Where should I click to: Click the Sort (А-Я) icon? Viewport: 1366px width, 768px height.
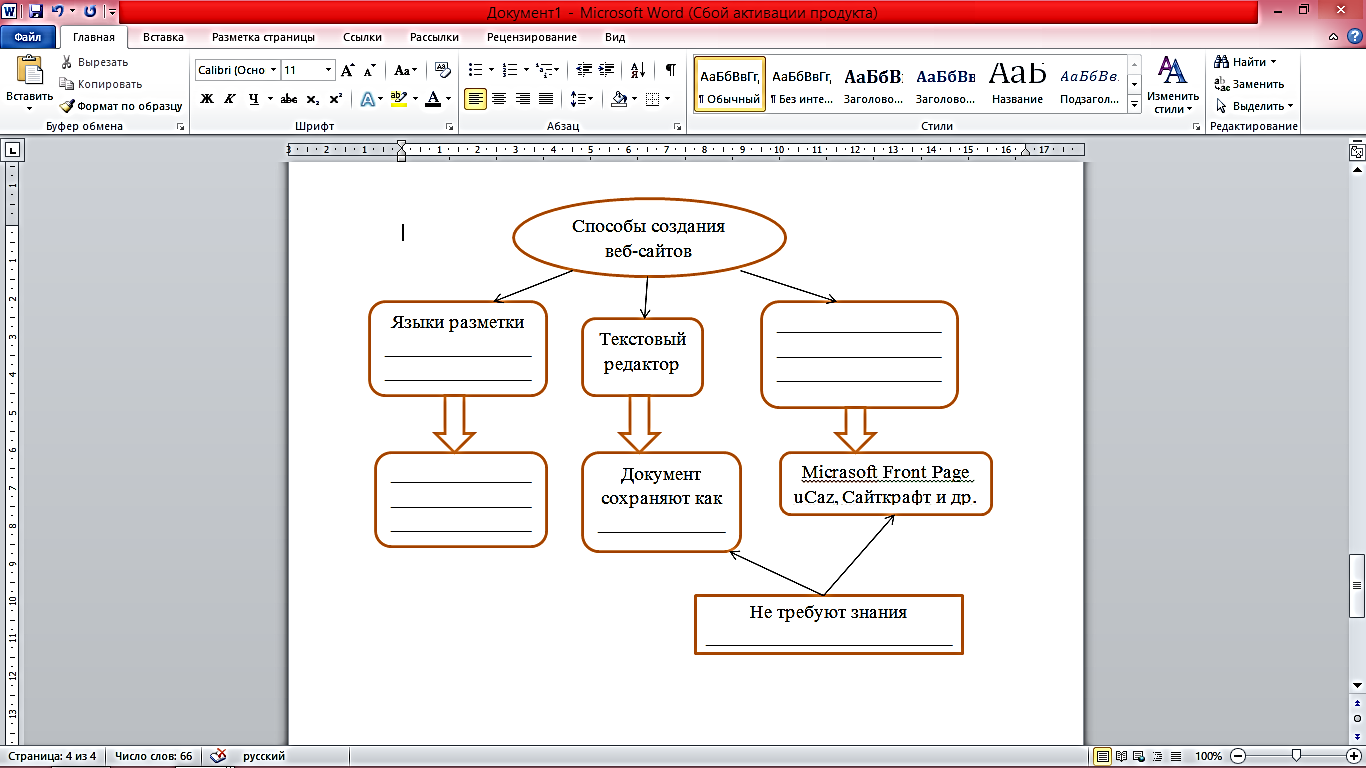coord(637,70)
